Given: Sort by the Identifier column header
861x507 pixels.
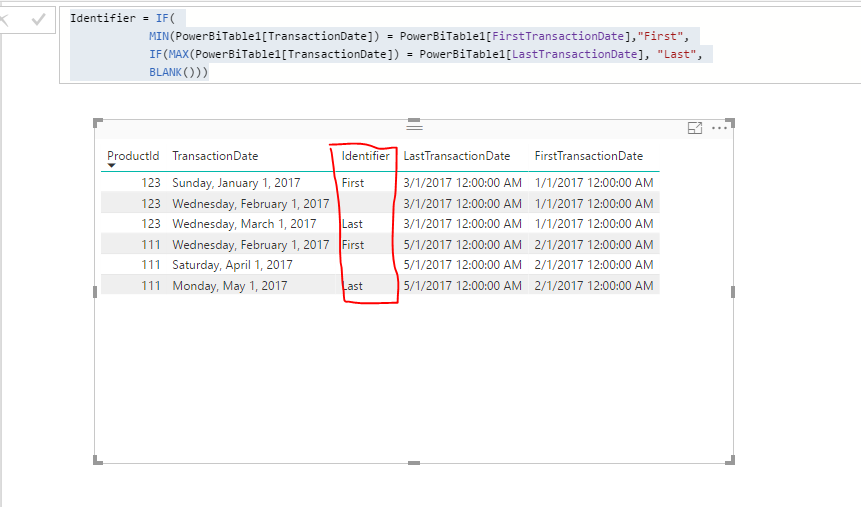Looking at the screenshot, I should coord(365,156).
